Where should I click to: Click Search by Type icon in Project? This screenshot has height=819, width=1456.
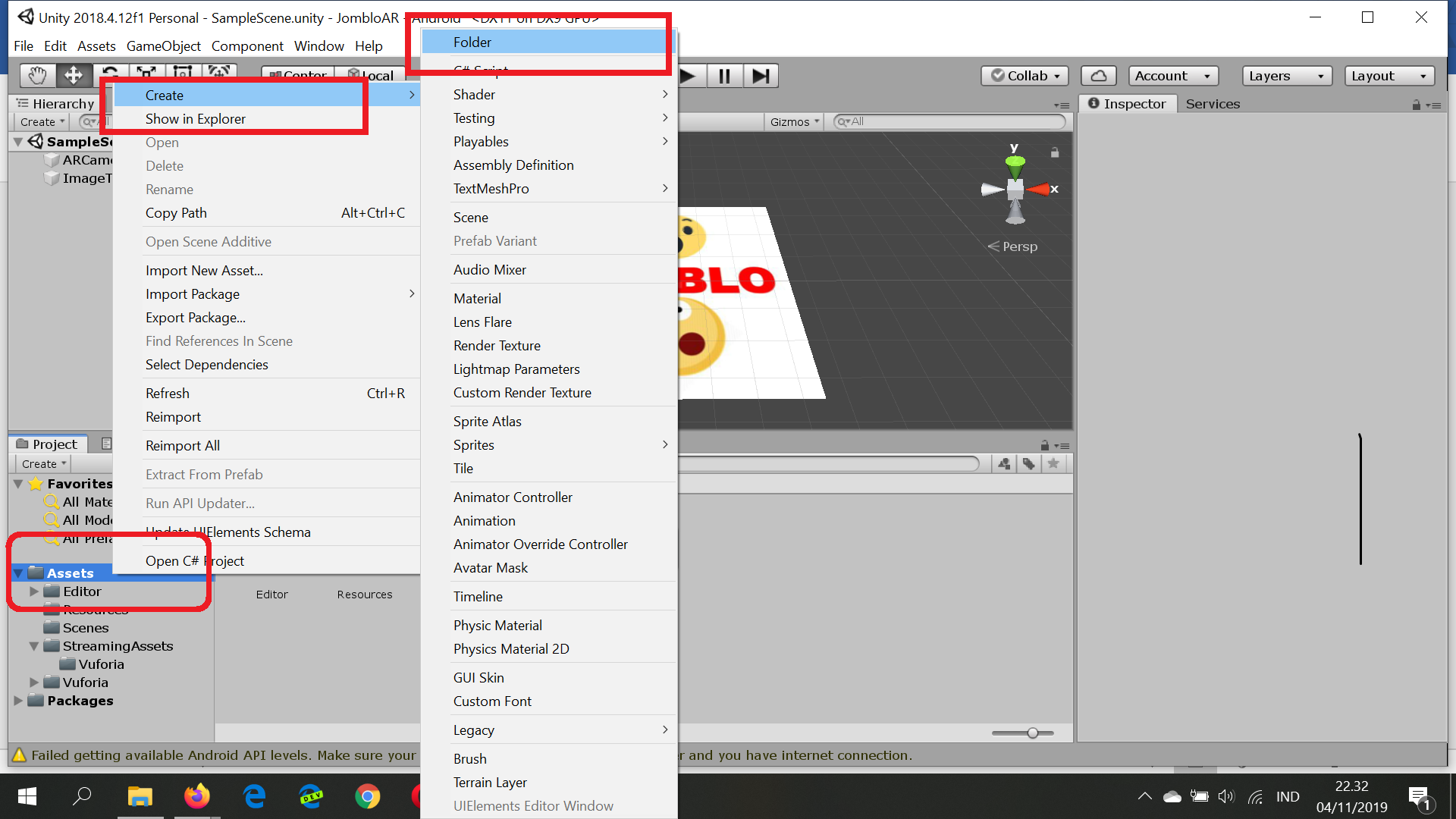point(1004,464)
